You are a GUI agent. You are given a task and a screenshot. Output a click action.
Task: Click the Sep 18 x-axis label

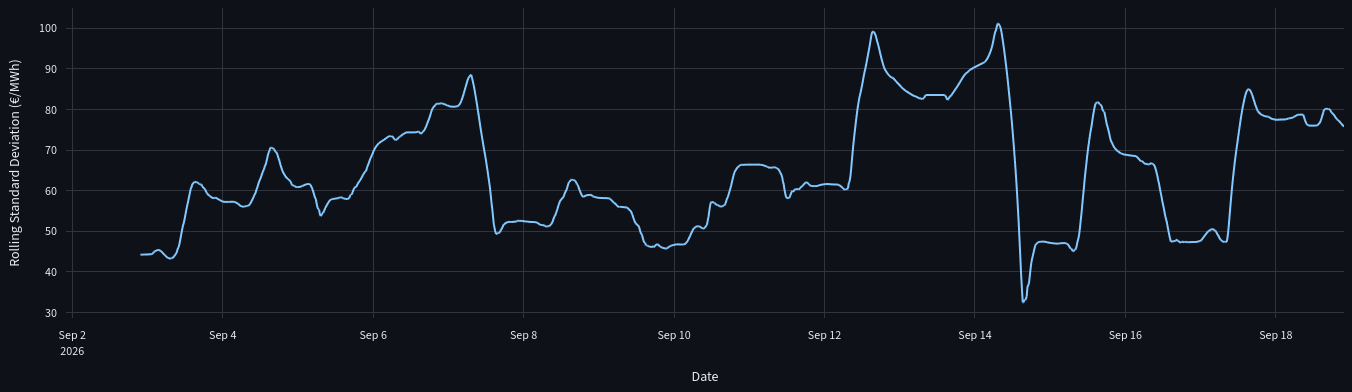click(1276, 336)
